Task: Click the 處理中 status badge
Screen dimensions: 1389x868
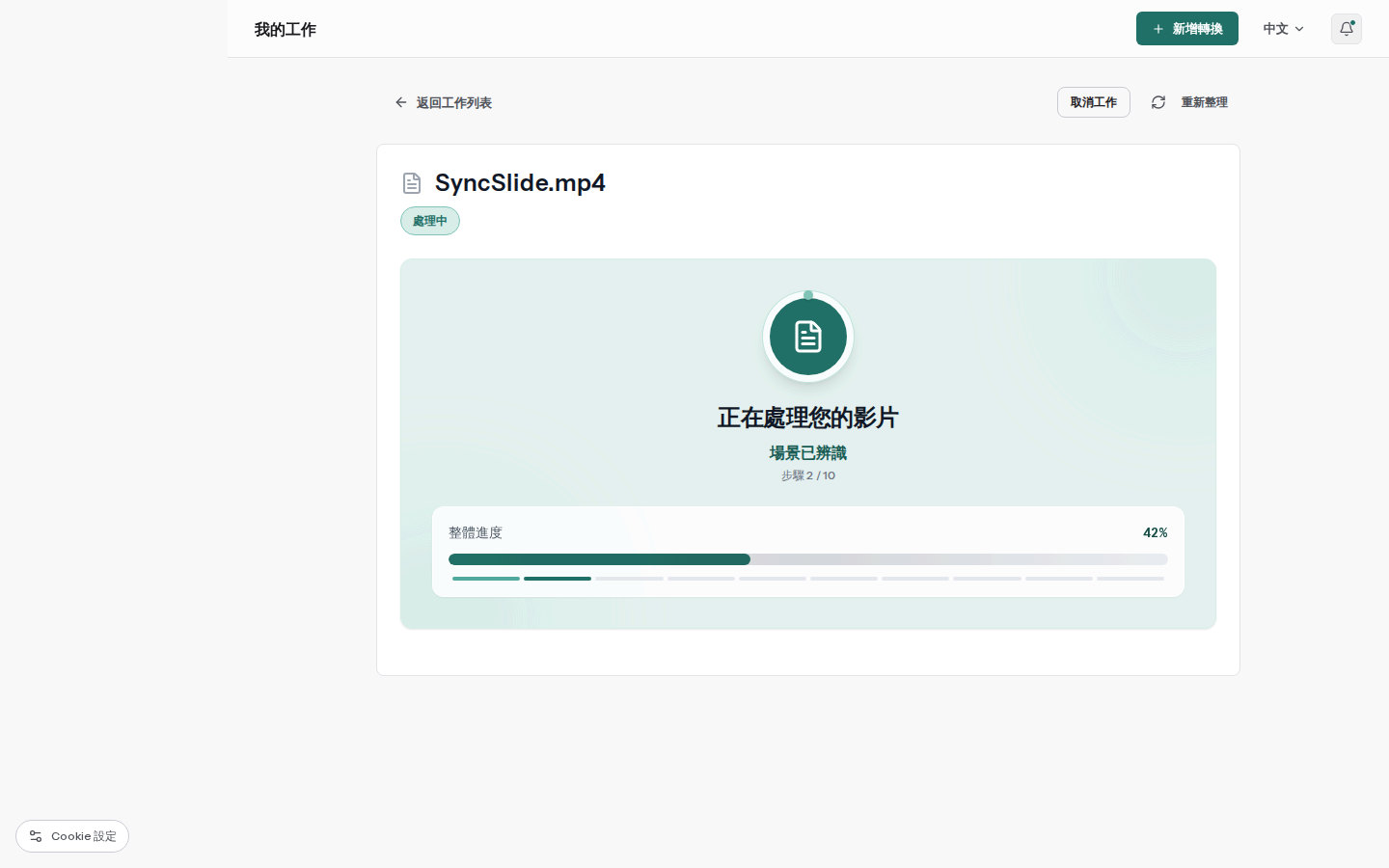Action: click(x=430, y=221)
